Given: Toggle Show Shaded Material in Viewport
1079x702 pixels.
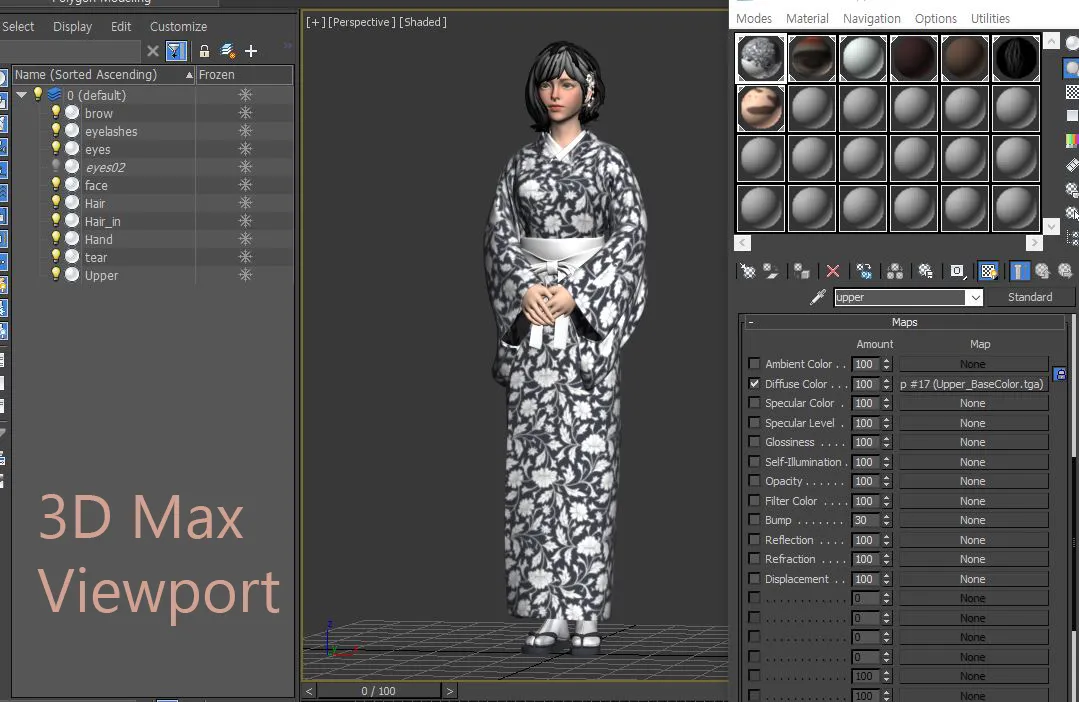Looking at the screenshot, I should pos(986,271).
